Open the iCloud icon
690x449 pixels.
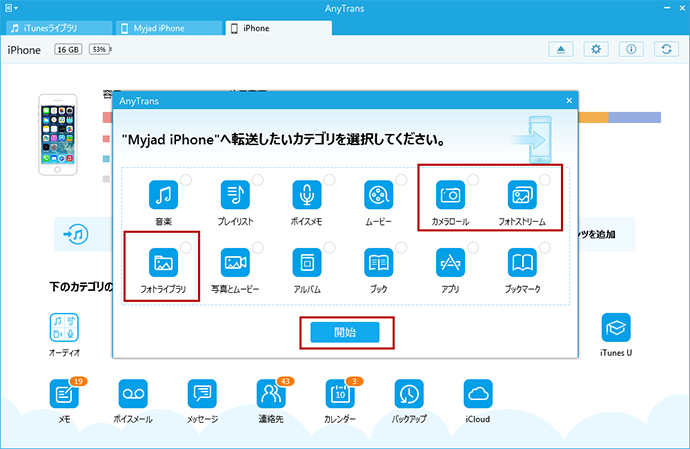pyautogui.click(x=478, y=394)
